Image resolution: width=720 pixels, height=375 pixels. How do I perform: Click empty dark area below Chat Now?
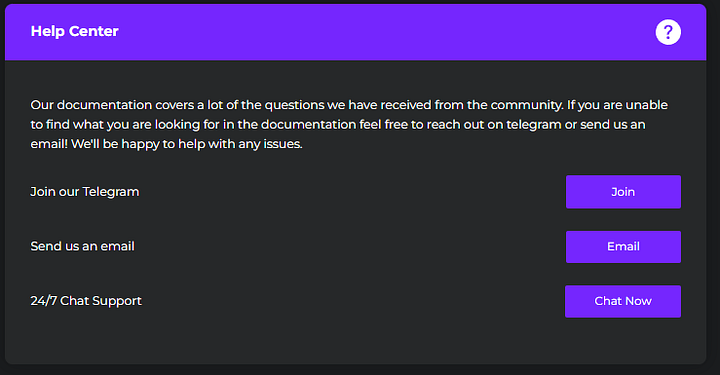(x=623, y=342)
